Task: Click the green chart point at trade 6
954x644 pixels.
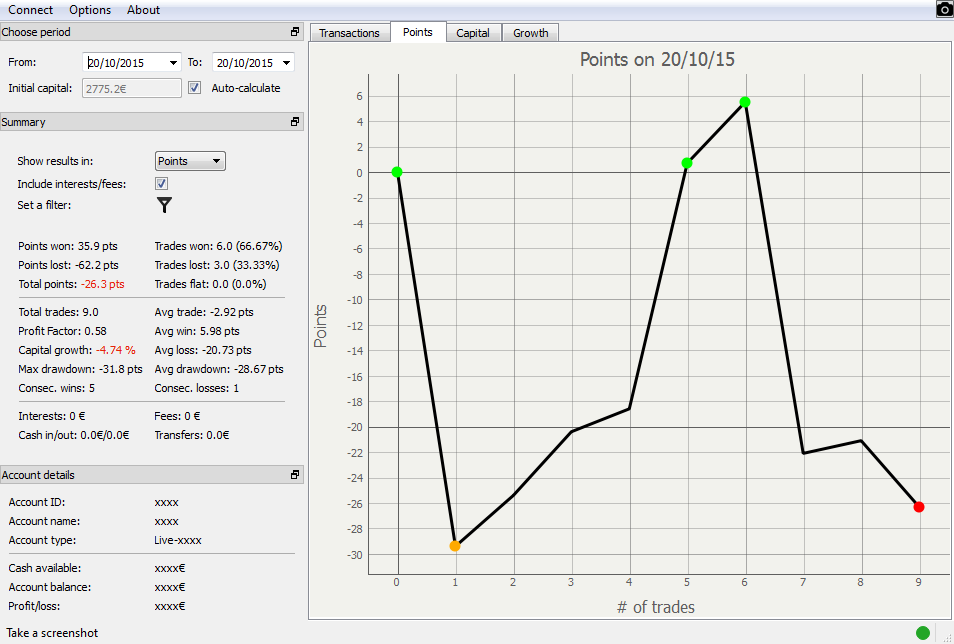Action: click(745, 102)
